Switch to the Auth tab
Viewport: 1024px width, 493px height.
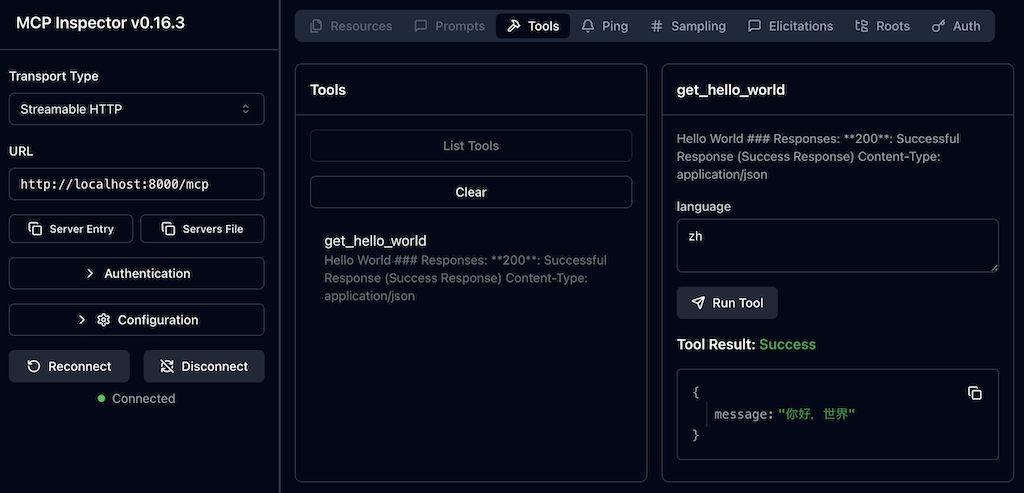pyautogui.click(x=956, y=26)
